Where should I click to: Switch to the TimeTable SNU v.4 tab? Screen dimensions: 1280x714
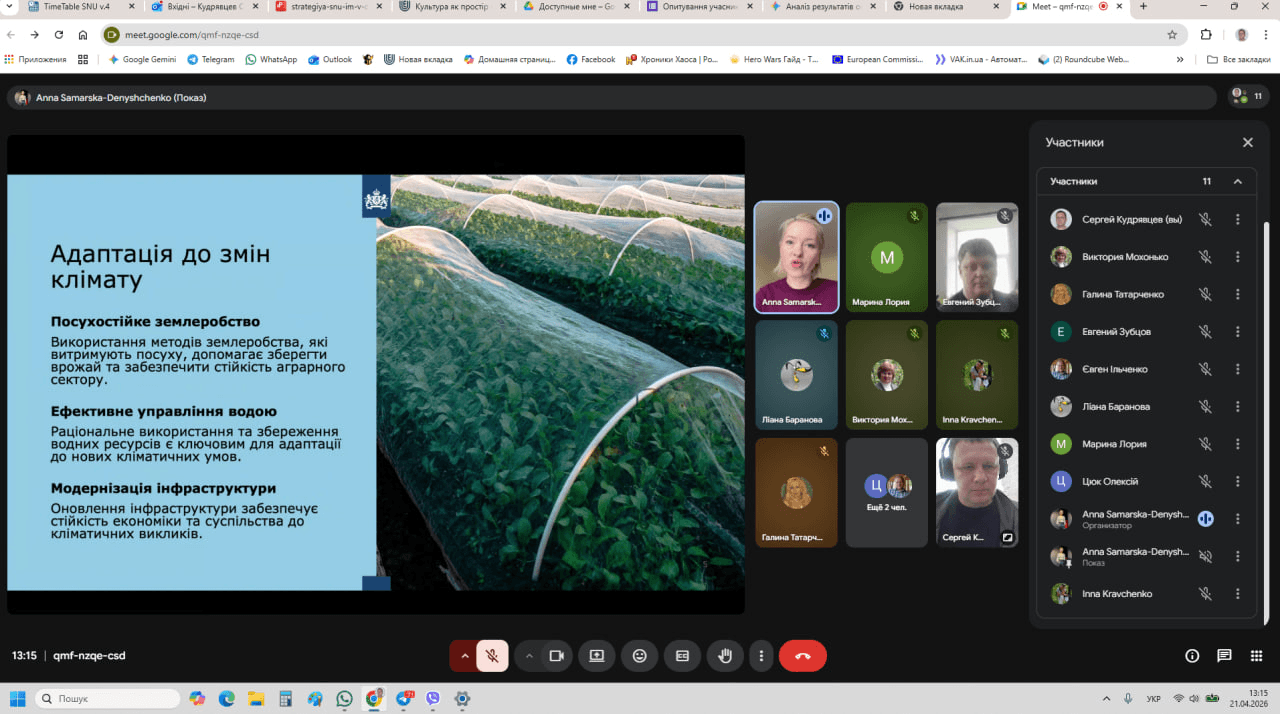[75, 6]
